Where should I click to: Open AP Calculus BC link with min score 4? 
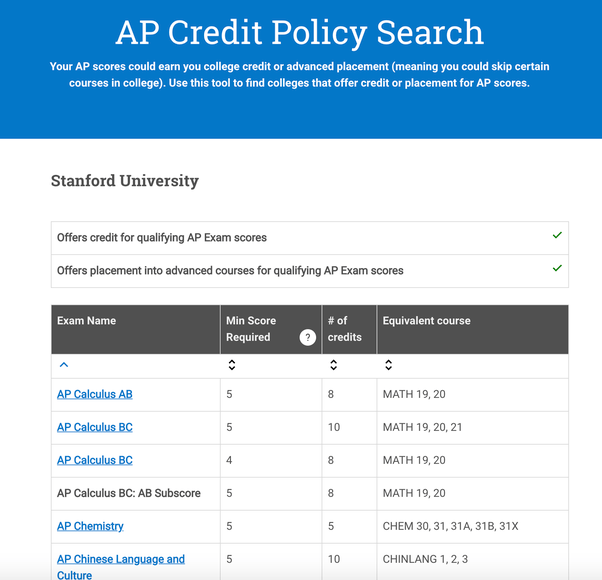click(x=95, y=460)
